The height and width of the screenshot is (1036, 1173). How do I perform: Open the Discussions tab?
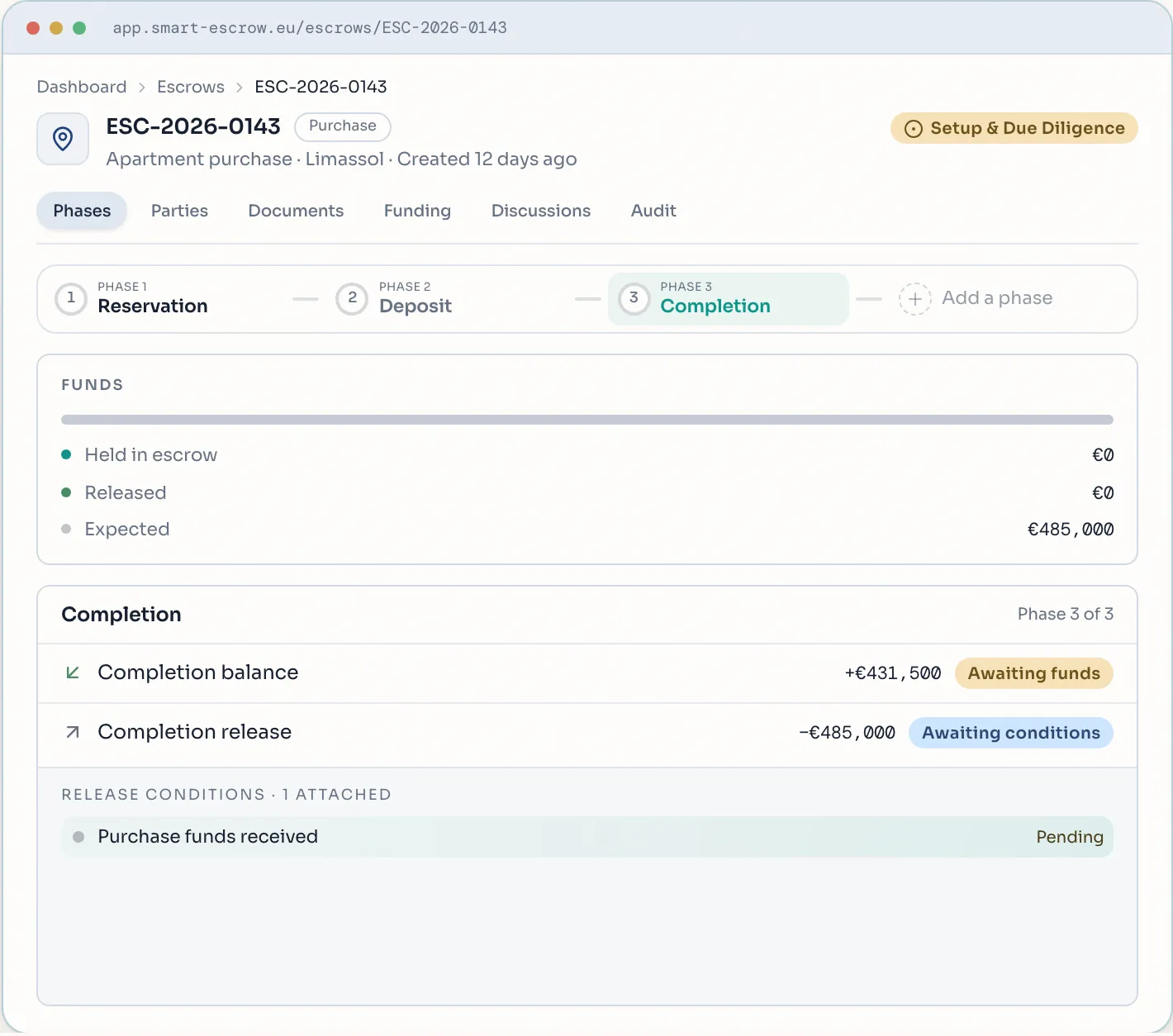541,211
